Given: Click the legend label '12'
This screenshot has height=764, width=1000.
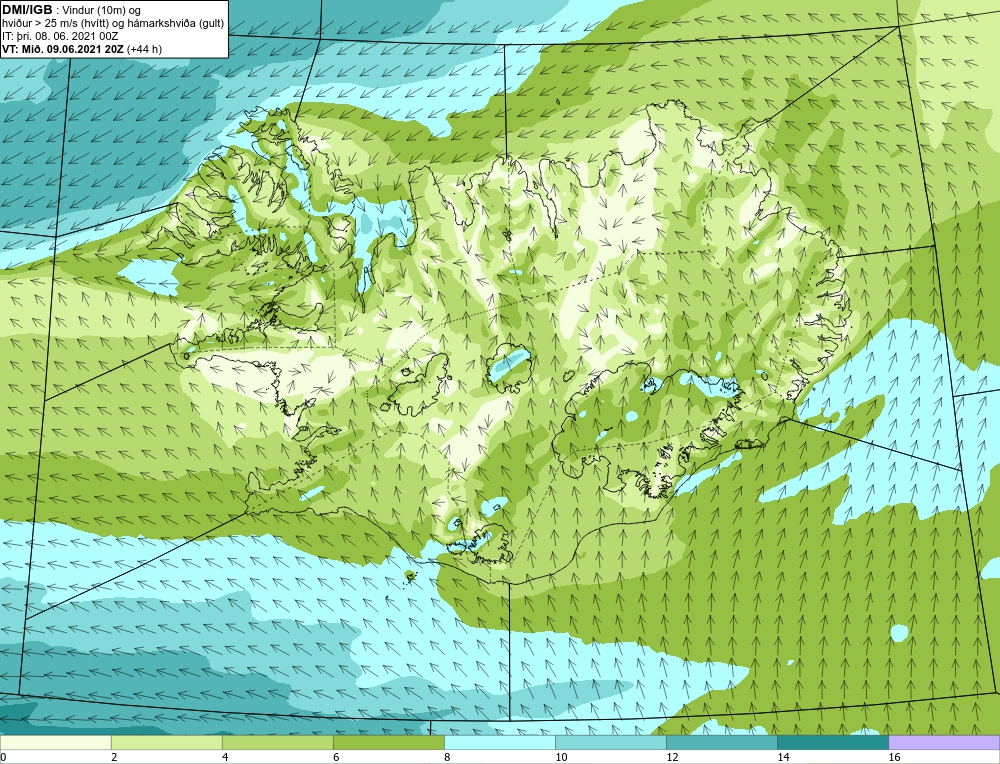Looking at the screenshot, I should [x=672, y=757].
